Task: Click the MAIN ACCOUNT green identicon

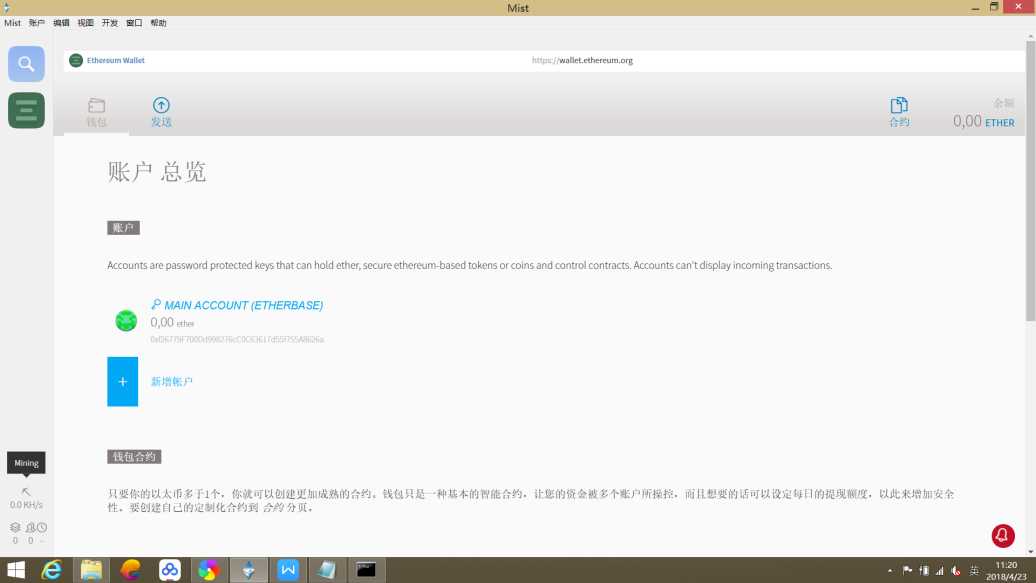Action: (x=126, y=321)
